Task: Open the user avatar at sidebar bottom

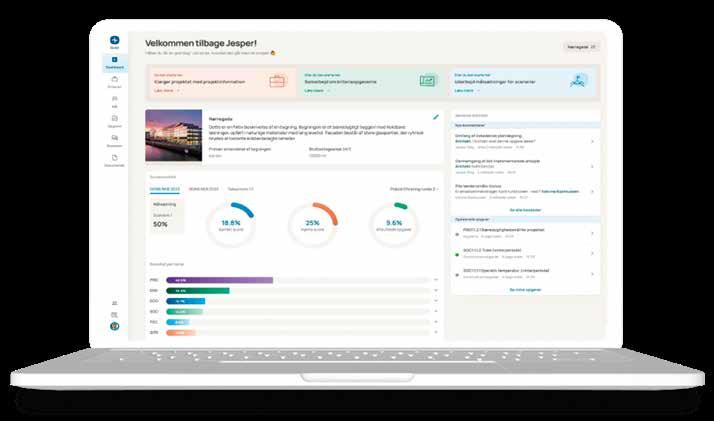Action: 114,326
